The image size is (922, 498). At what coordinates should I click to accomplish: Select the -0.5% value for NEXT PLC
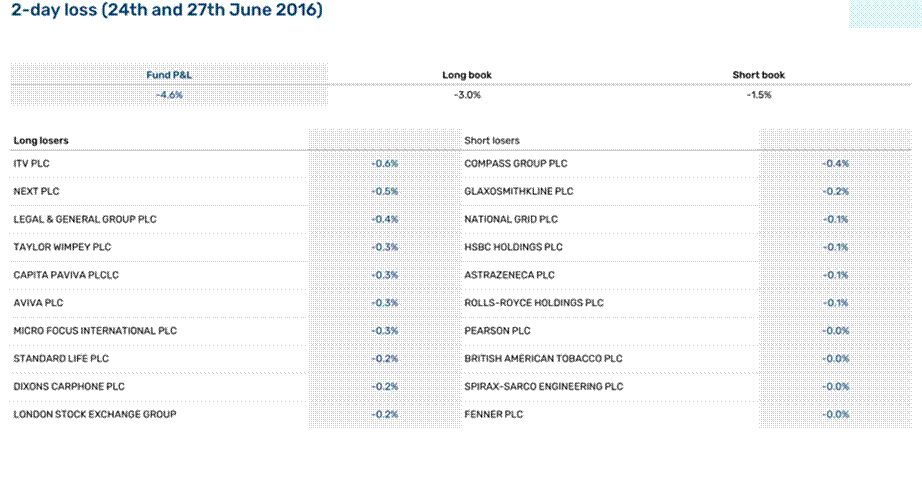click(x=385, y=191)
